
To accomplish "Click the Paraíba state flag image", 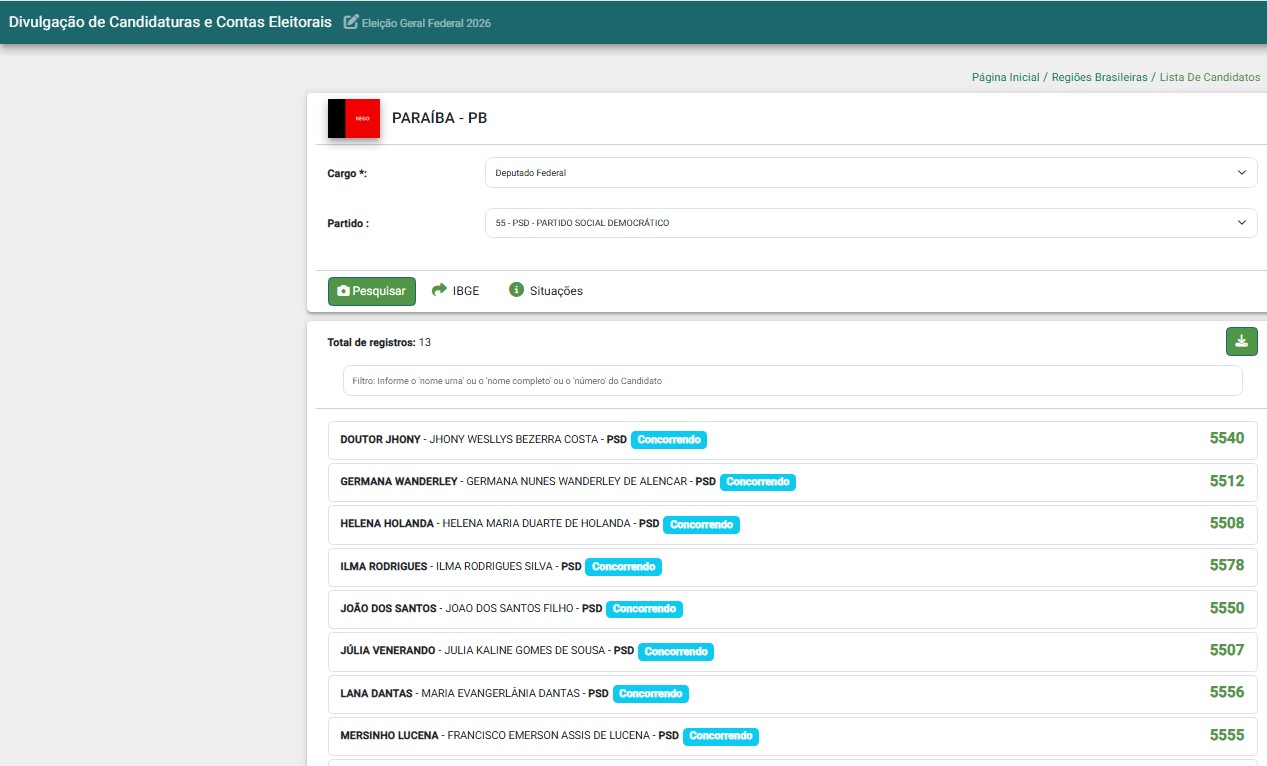I will coord(354,118).
